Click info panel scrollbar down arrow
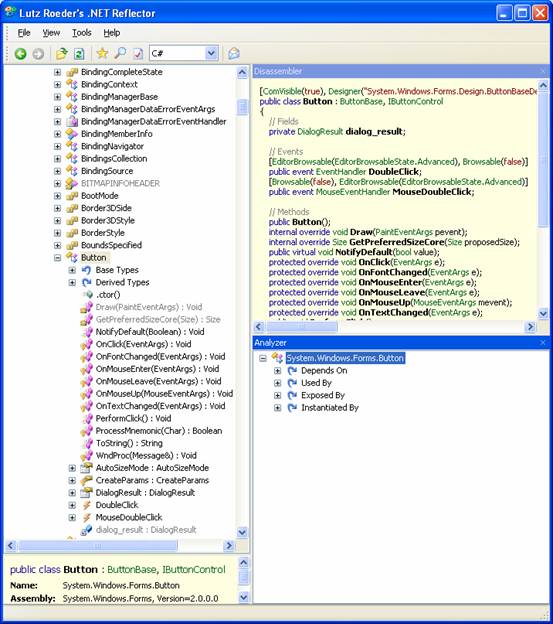The width and height of the screenshot is (553, 624). coord(244,597)
